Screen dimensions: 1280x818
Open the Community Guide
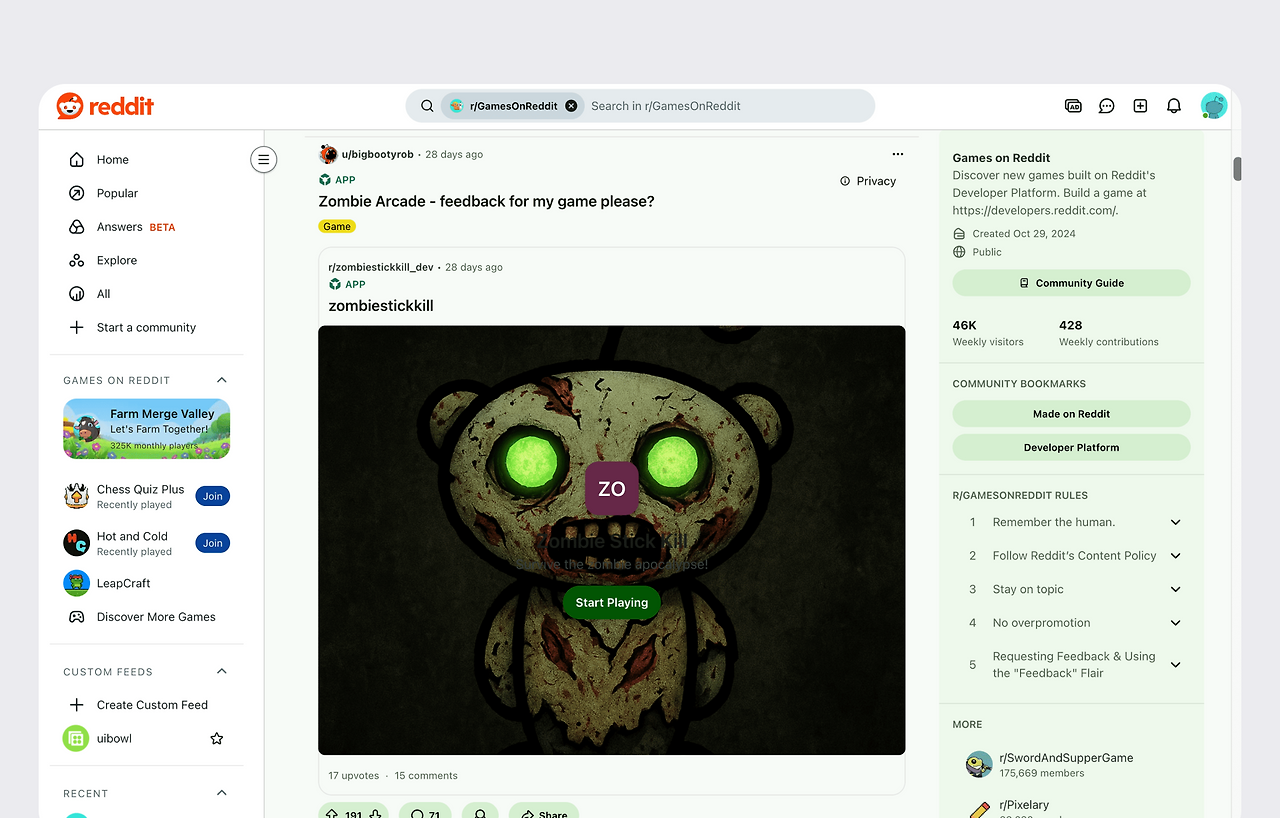pyautogui.click(x=1071, y=283)
